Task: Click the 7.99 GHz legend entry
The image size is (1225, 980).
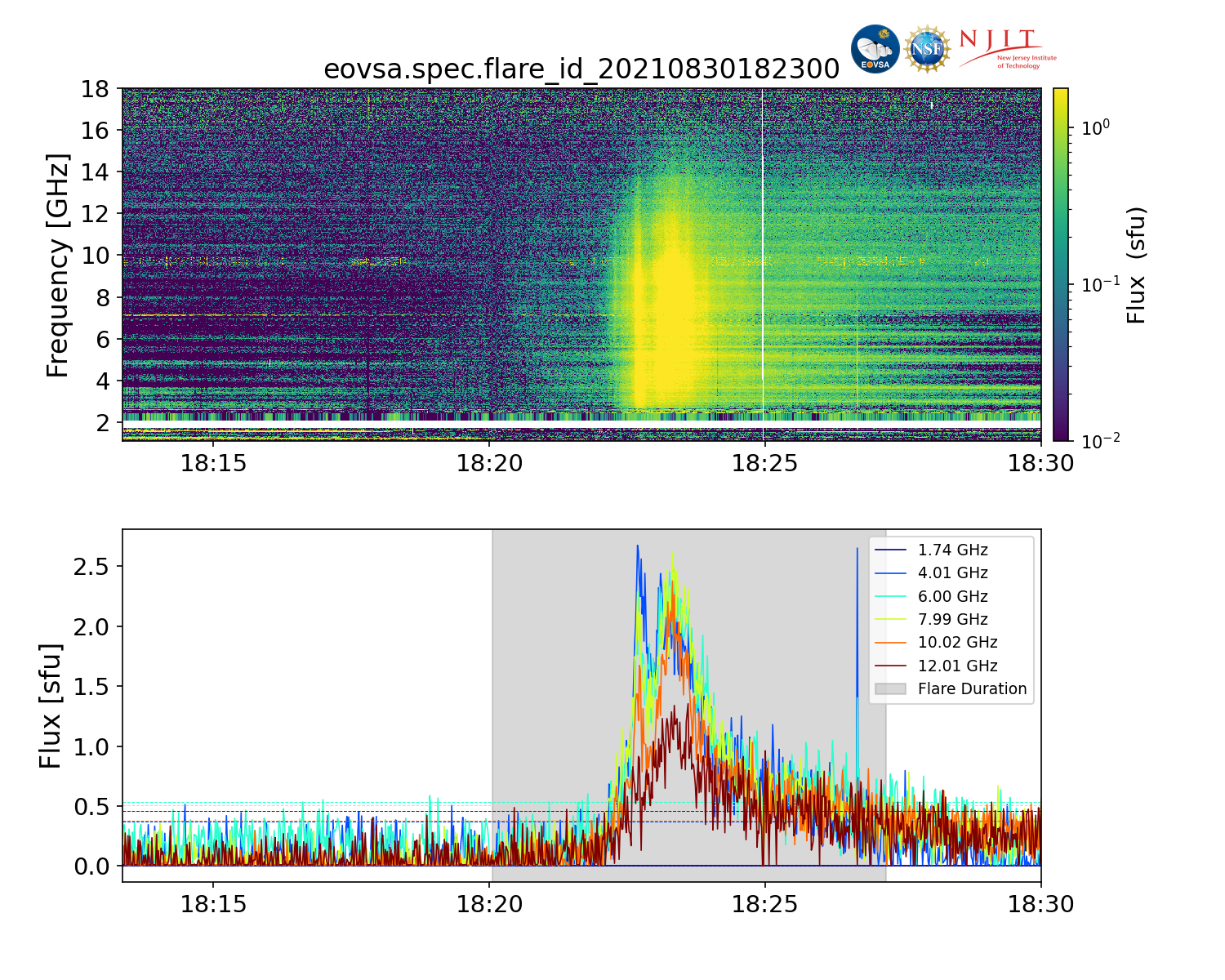Action: click(x=952, y=620)
